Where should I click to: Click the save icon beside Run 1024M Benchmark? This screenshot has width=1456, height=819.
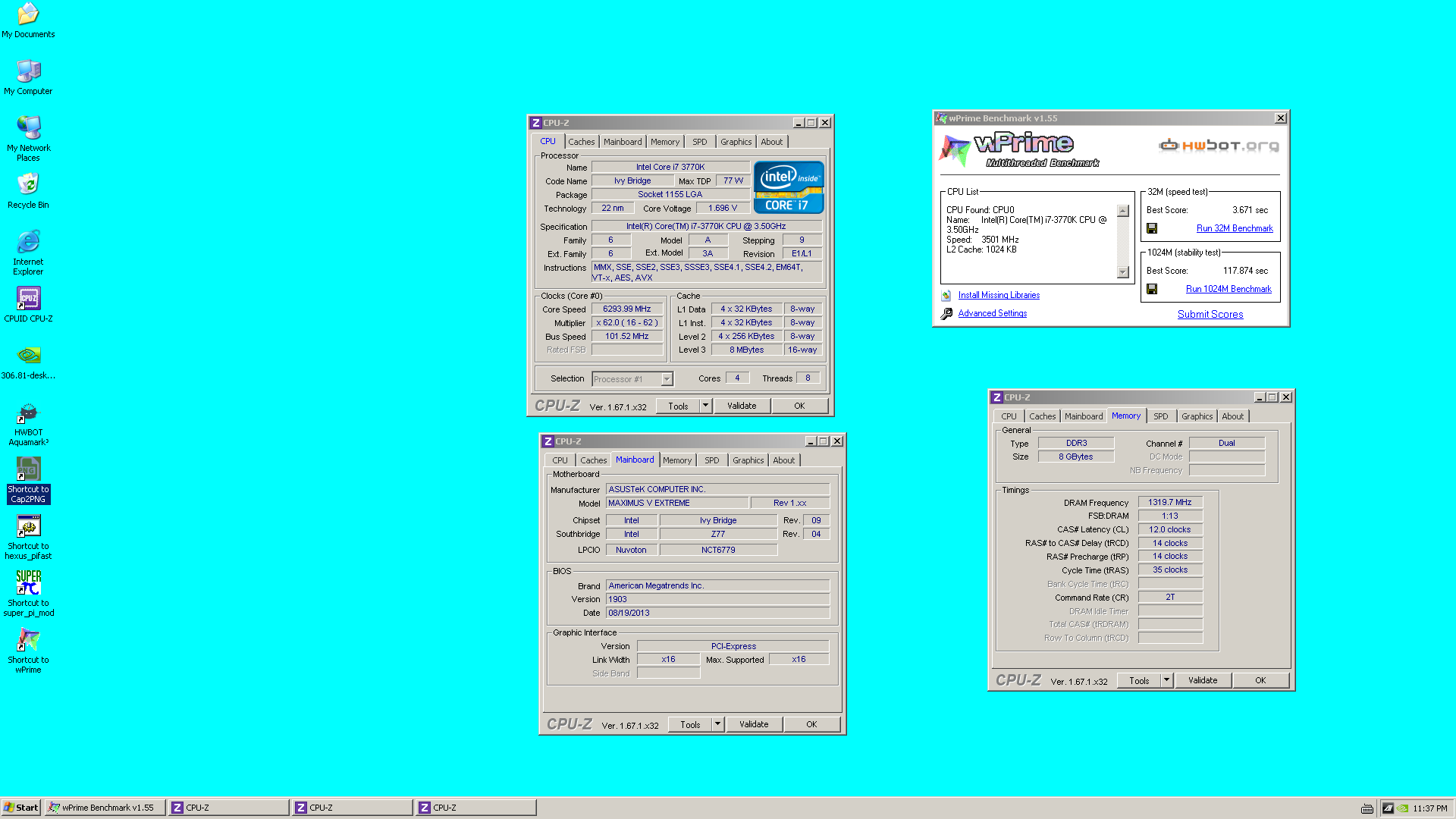(x=1152, y=289)
